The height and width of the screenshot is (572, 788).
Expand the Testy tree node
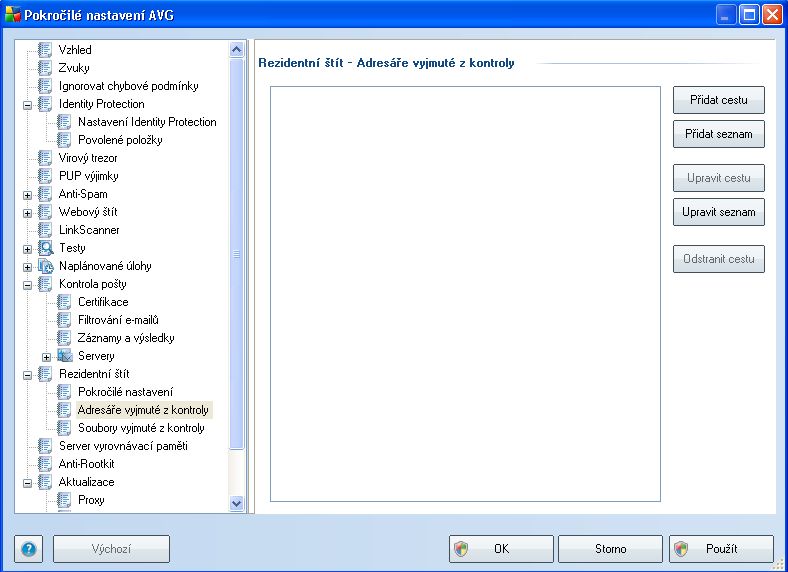coord(28,249)
